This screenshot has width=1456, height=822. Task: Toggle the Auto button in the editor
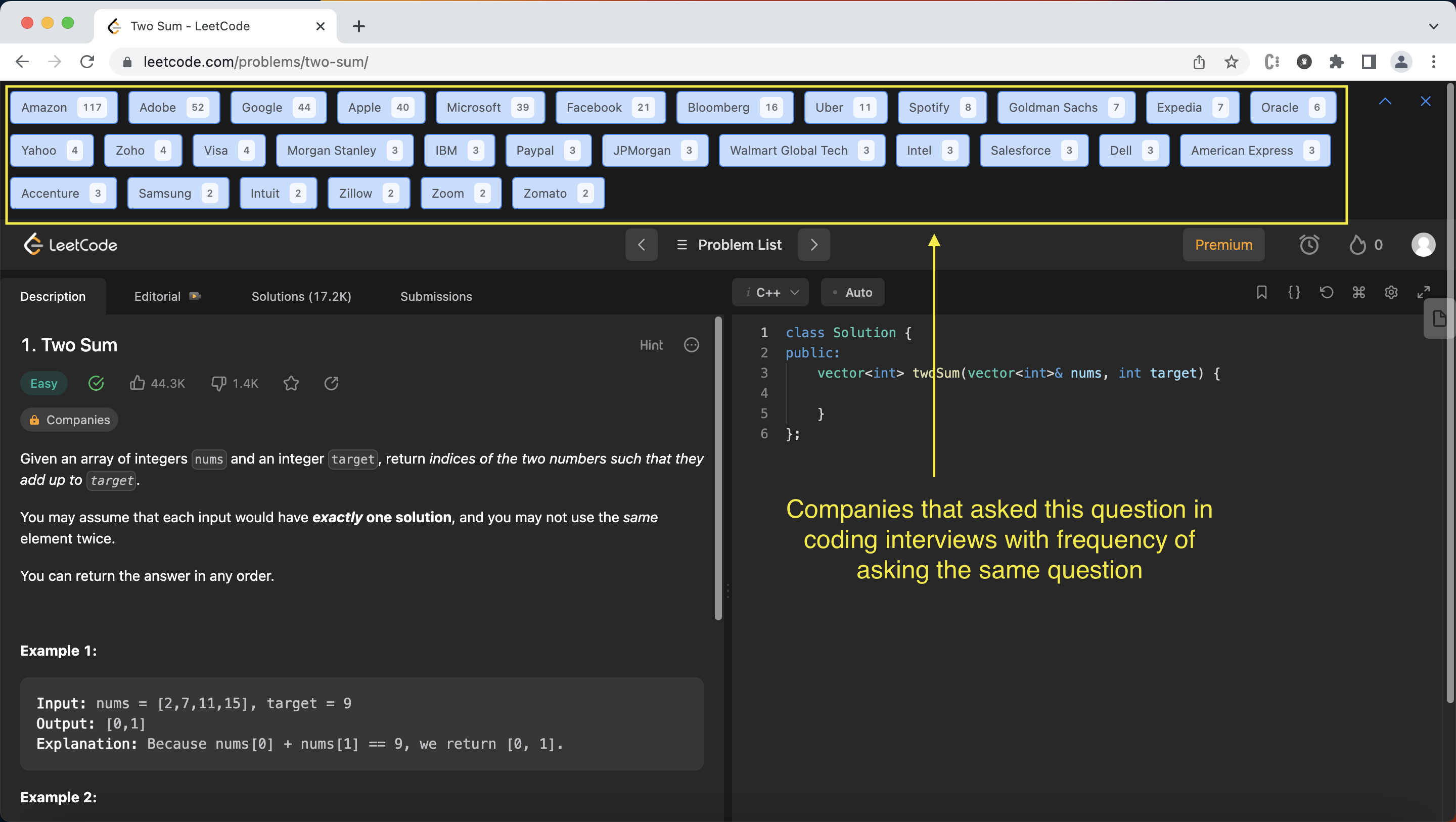point(852,292)
